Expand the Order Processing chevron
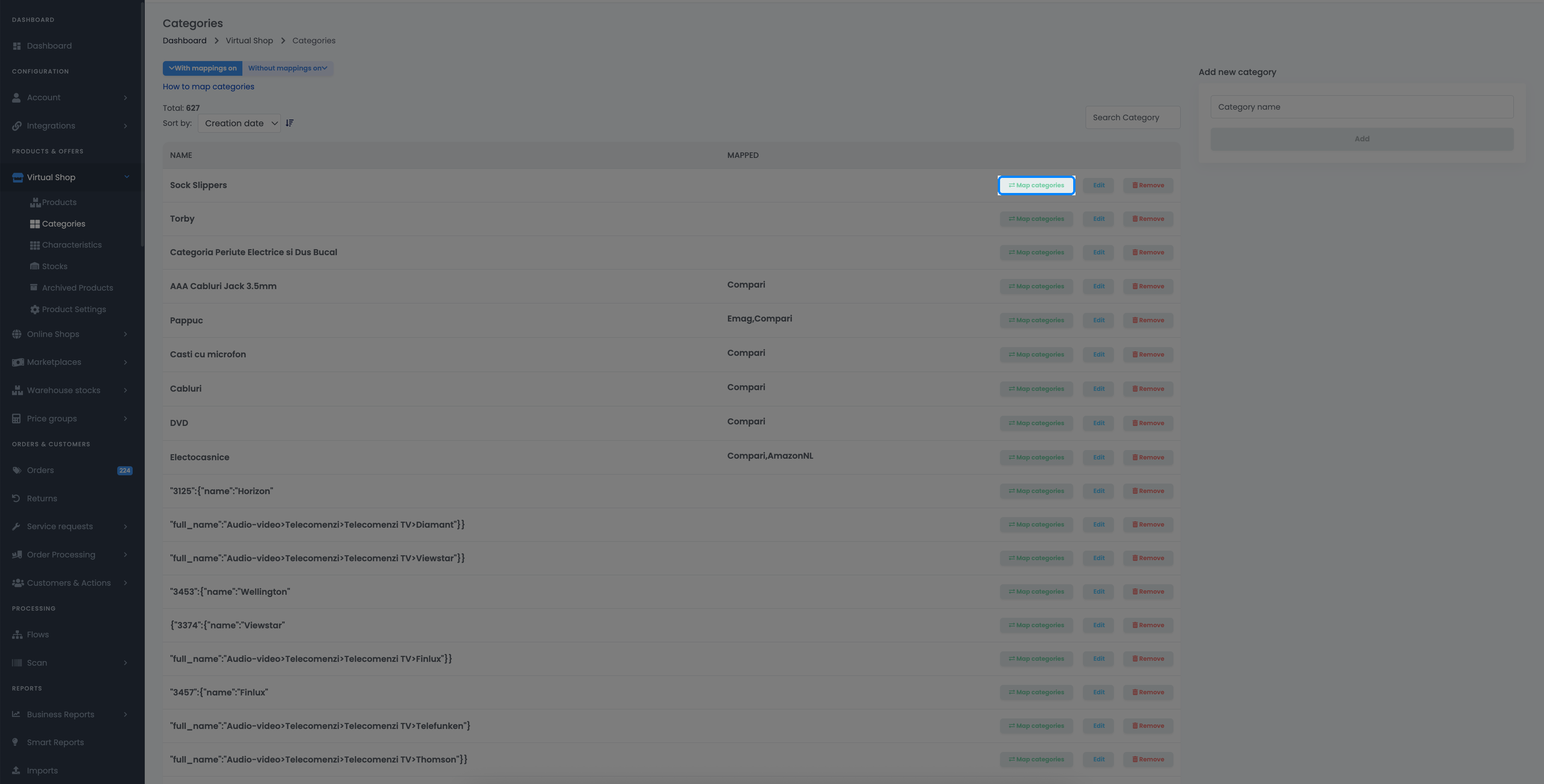1544x784 pixels. point(125,555)
